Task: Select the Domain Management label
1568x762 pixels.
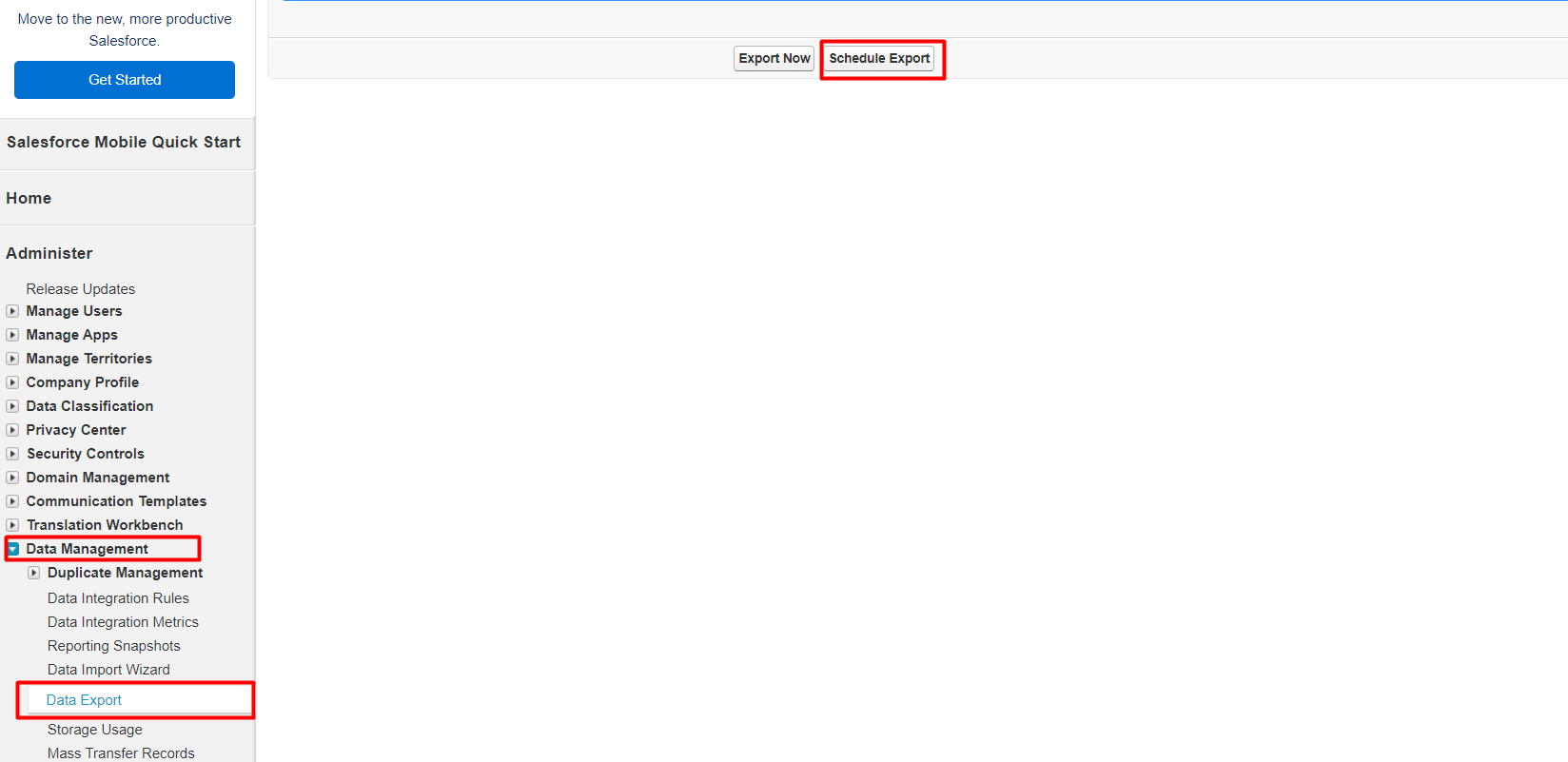Action: 98,478
